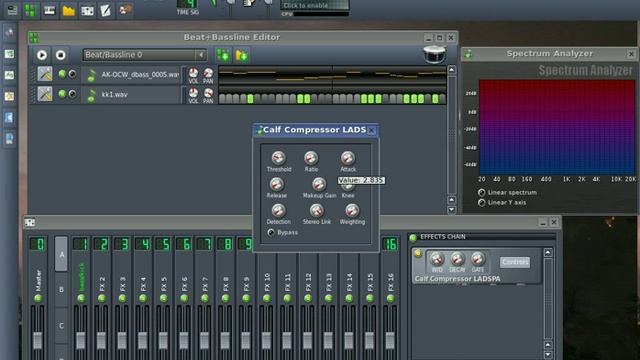Open the effect Controls button
The width and height of the screenshot is (640, 360).
pyautogui.click(x=515, y=262)
